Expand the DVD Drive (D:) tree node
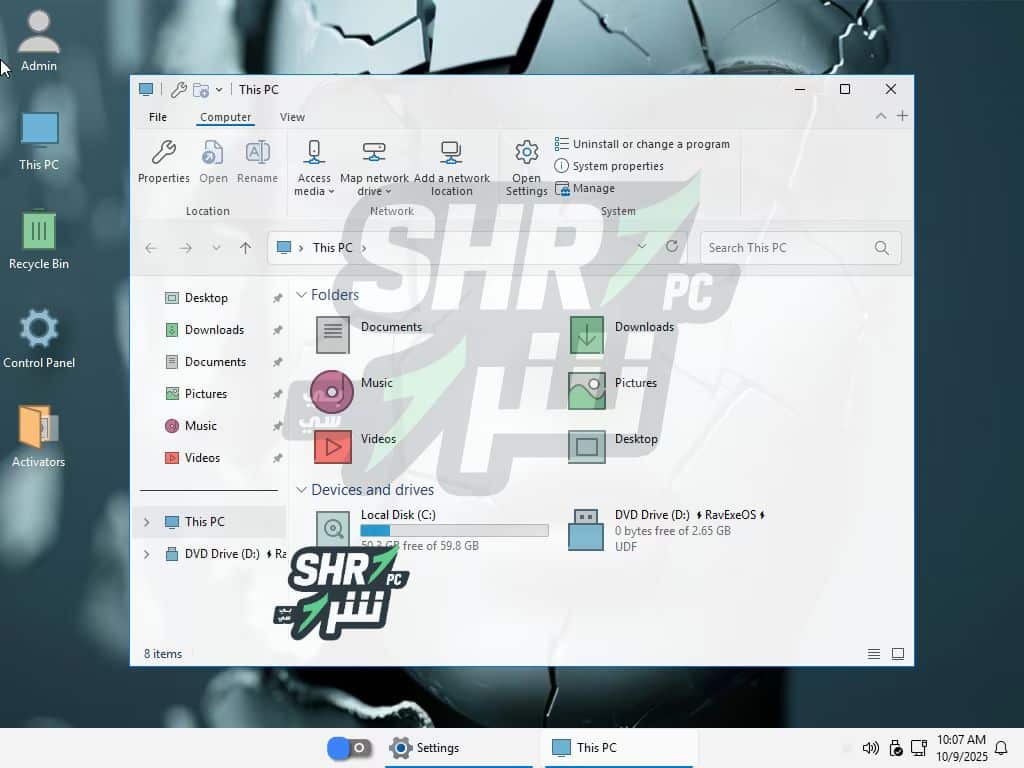 pyautogui.click(x=146, y=554)
